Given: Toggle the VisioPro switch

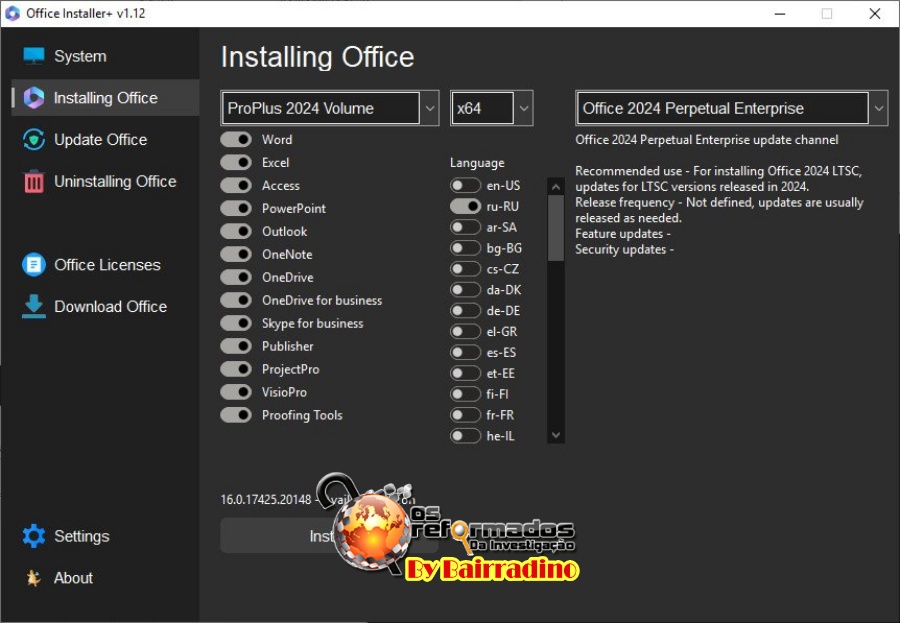Looking at the screenshot, I should point(236,392).
